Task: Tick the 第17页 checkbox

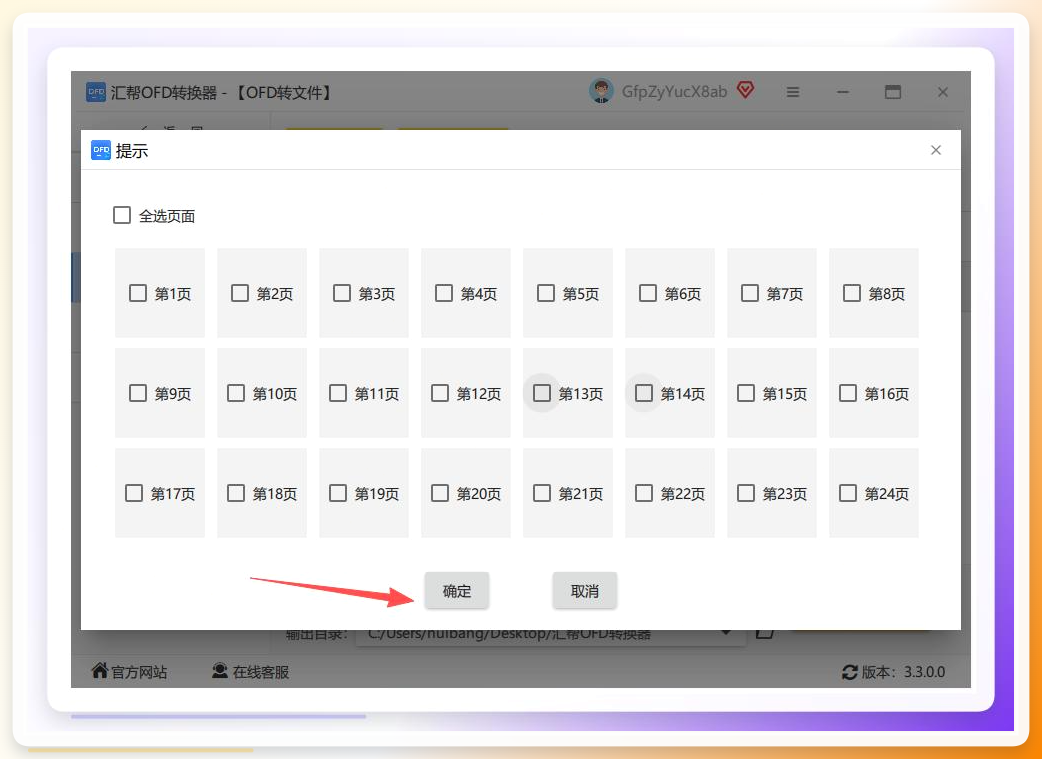Action: [x=134, y=493]
